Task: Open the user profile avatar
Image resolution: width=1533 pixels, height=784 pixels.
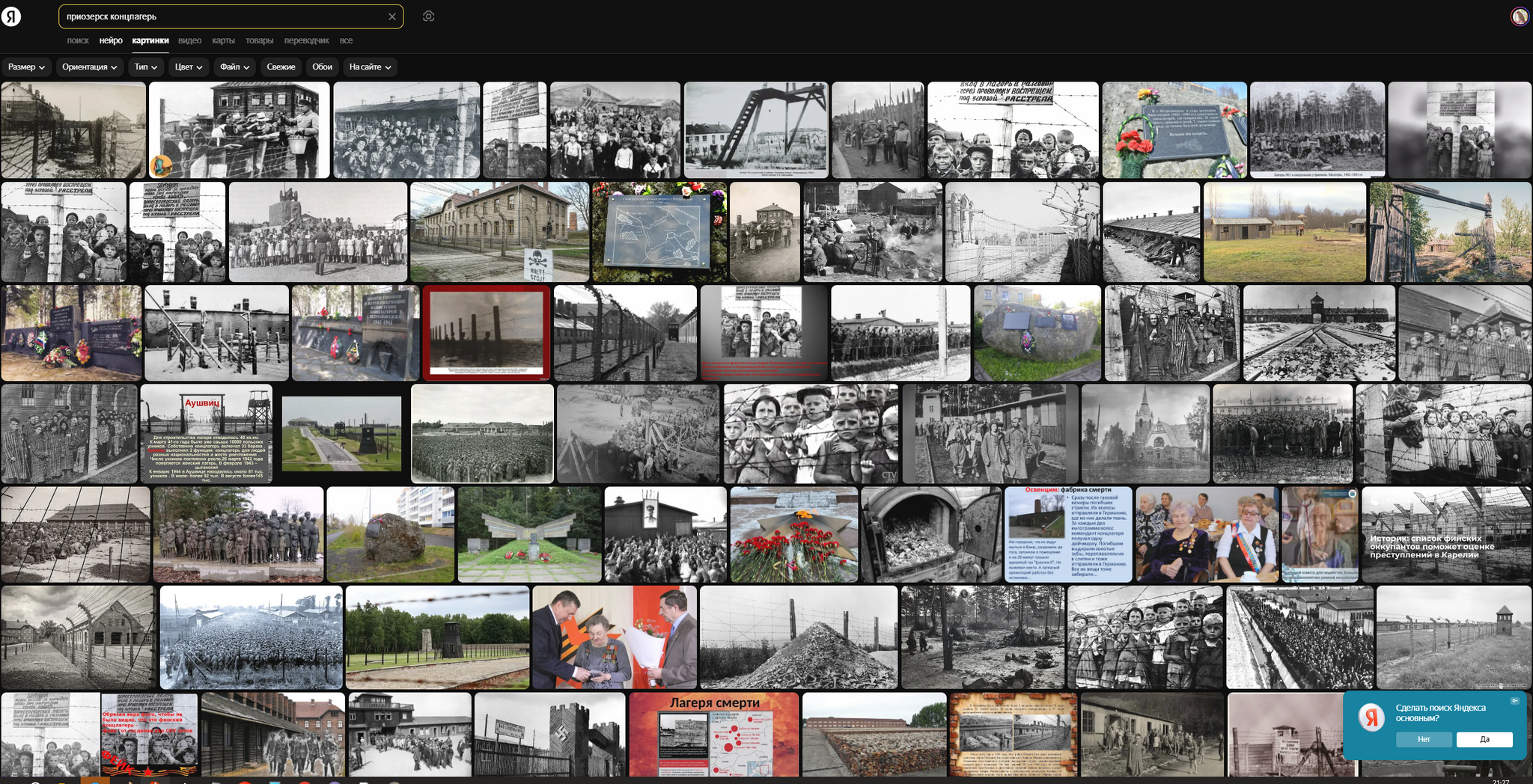Action: 1520,16
